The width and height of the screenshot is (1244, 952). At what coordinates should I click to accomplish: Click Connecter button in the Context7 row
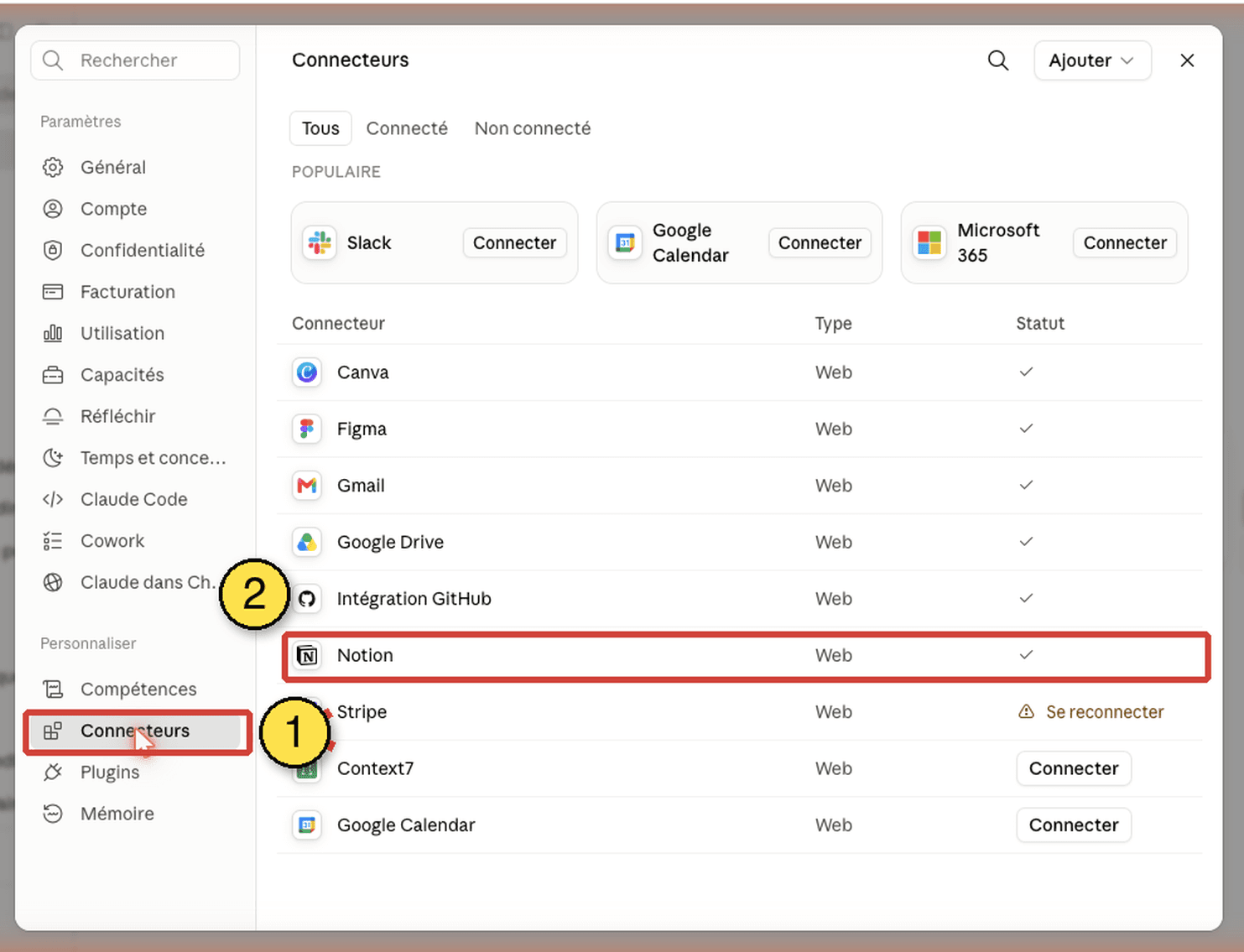pyautogui.click(x=1074, y=768)
